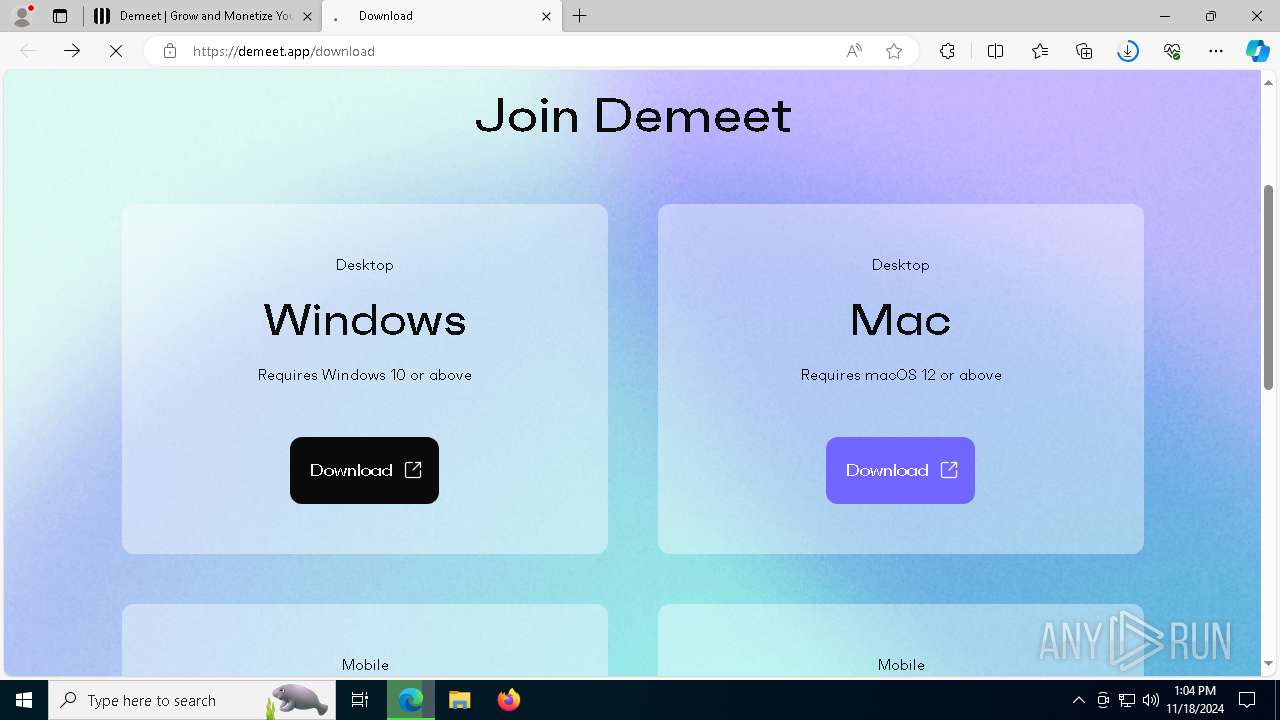Click the Mac Download button

coord(900,470)
